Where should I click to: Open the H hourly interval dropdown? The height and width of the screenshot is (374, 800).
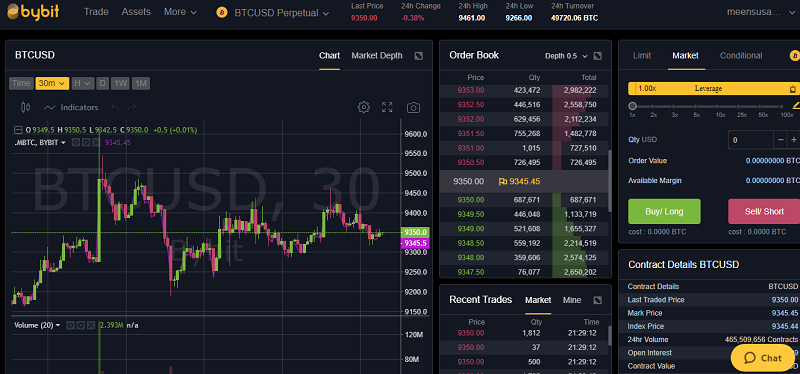pos(83,83)
